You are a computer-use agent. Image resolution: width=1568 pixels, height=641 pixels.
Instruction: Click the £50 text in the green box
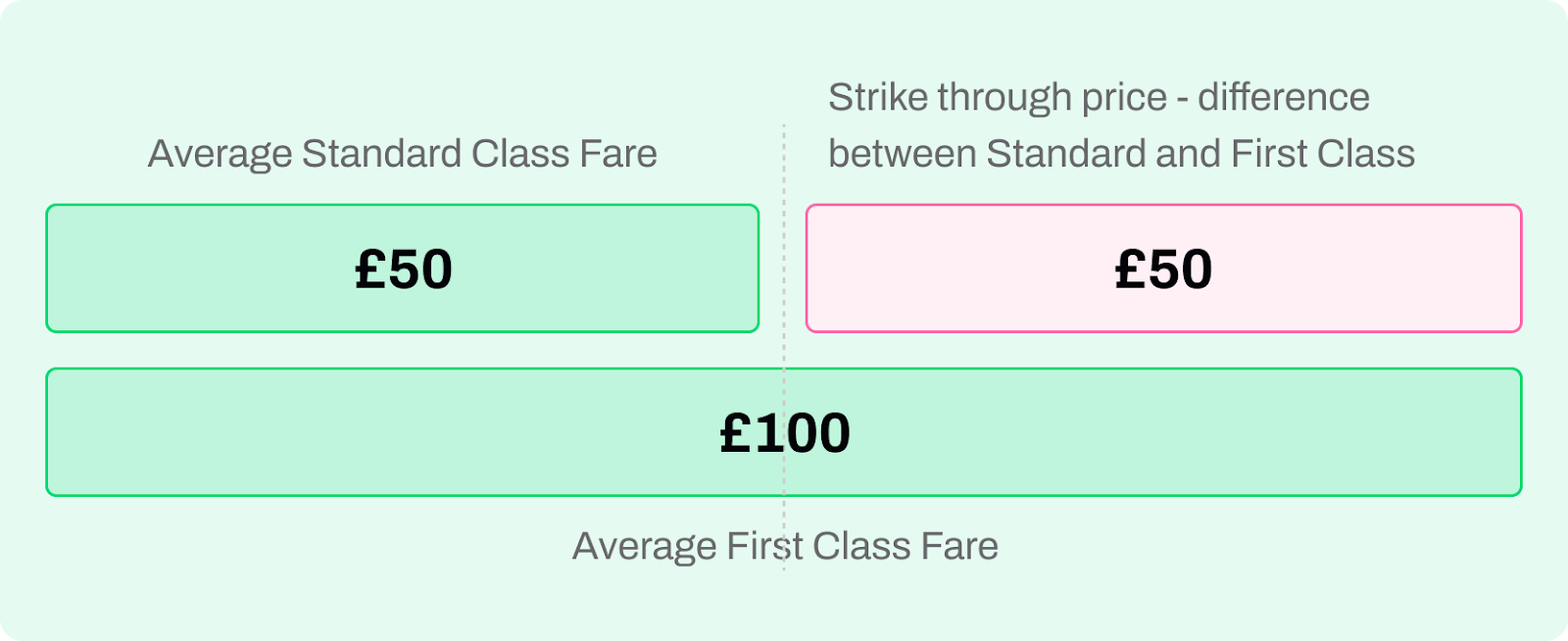coord(403,269)
